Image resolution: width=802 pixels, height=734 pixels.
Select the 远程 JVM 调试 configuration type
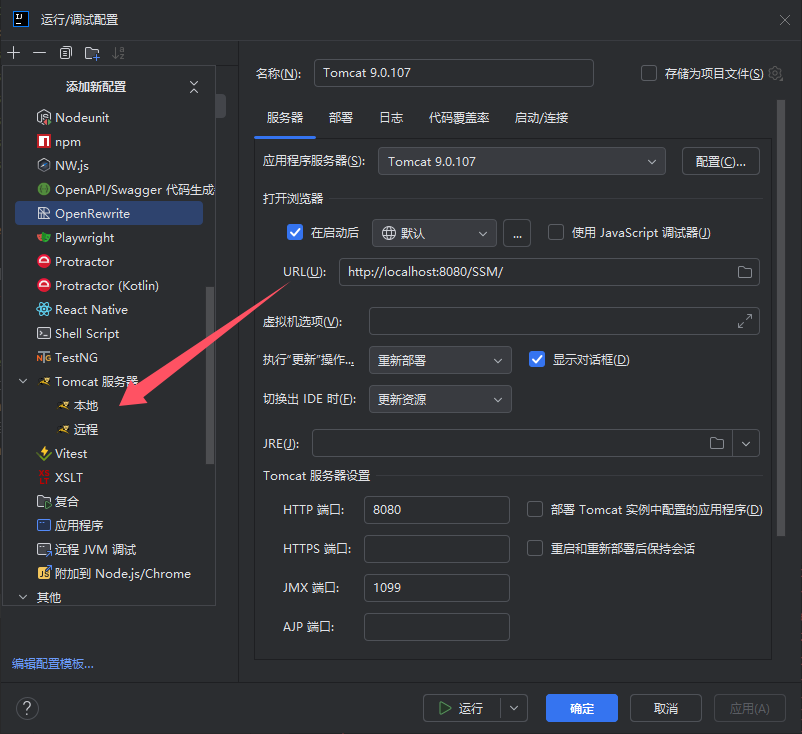coord(109,549)
